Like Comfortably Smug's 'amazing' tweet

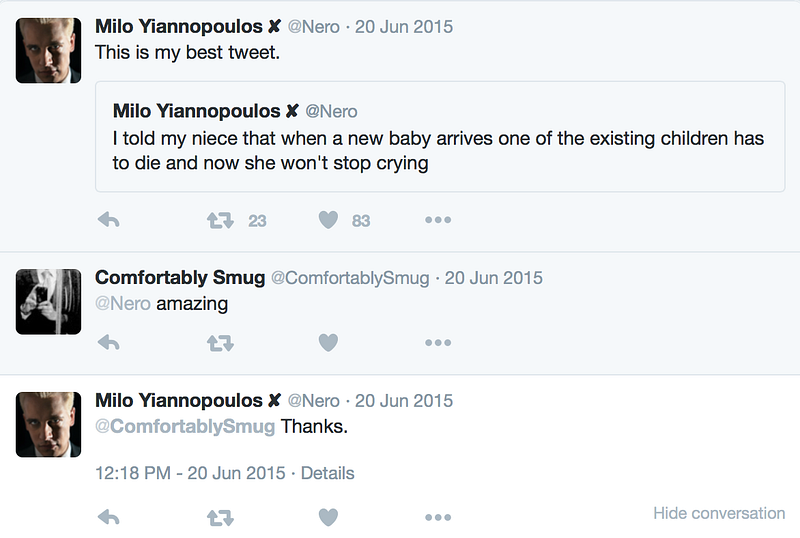328,342
